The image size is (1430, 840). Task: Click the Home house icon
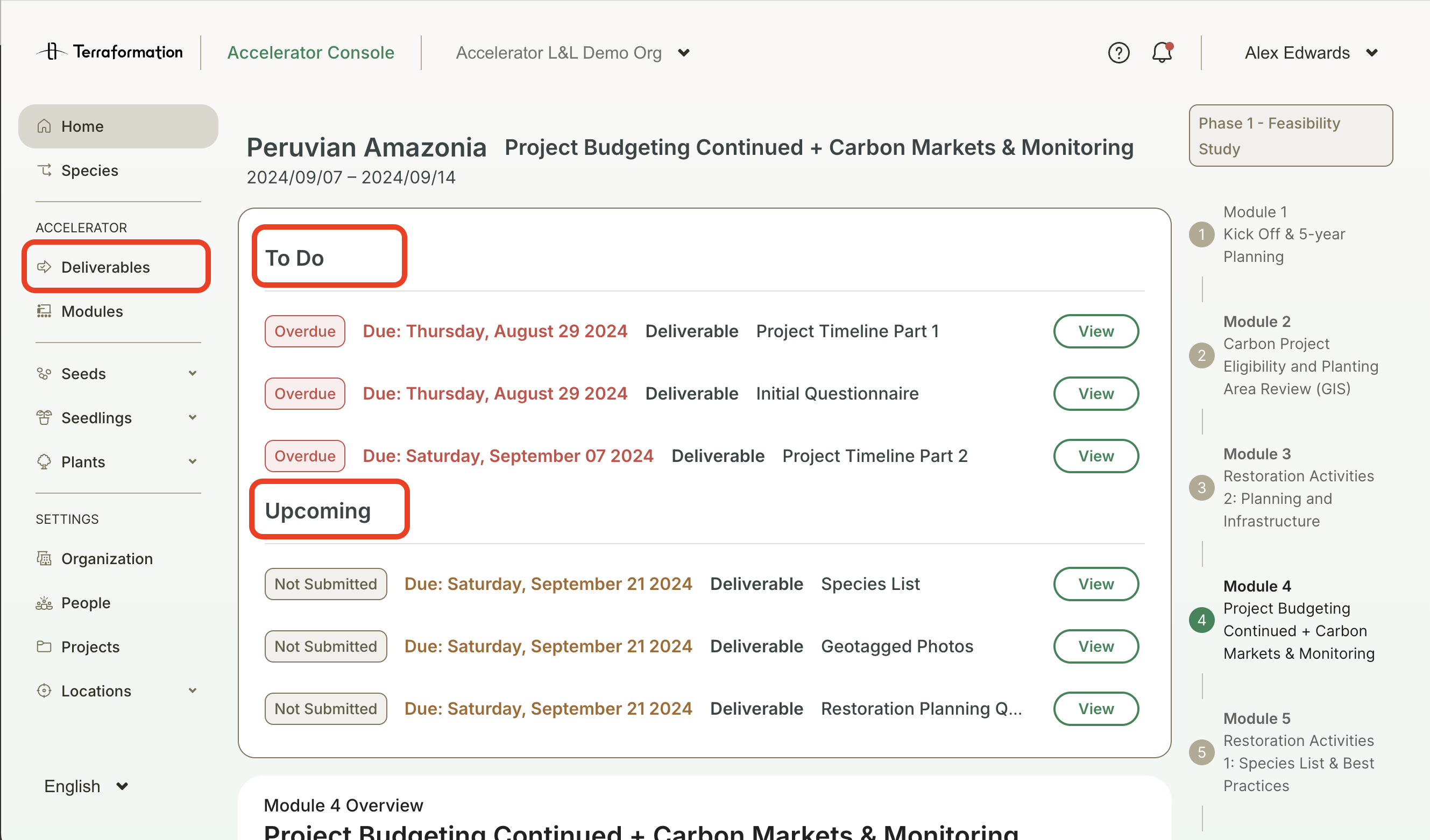pyautogui.click(x=44, y=126)
